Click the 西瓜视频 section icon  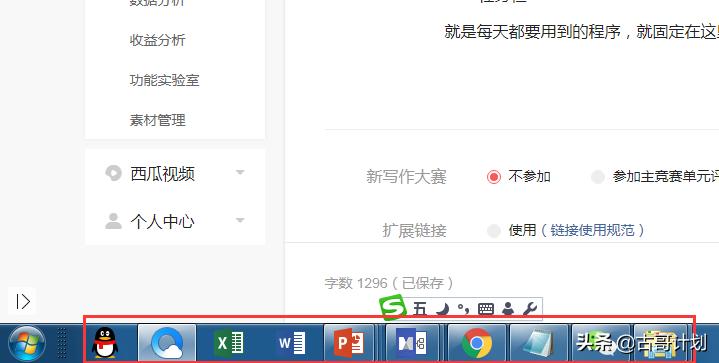(x=113, y=173)
